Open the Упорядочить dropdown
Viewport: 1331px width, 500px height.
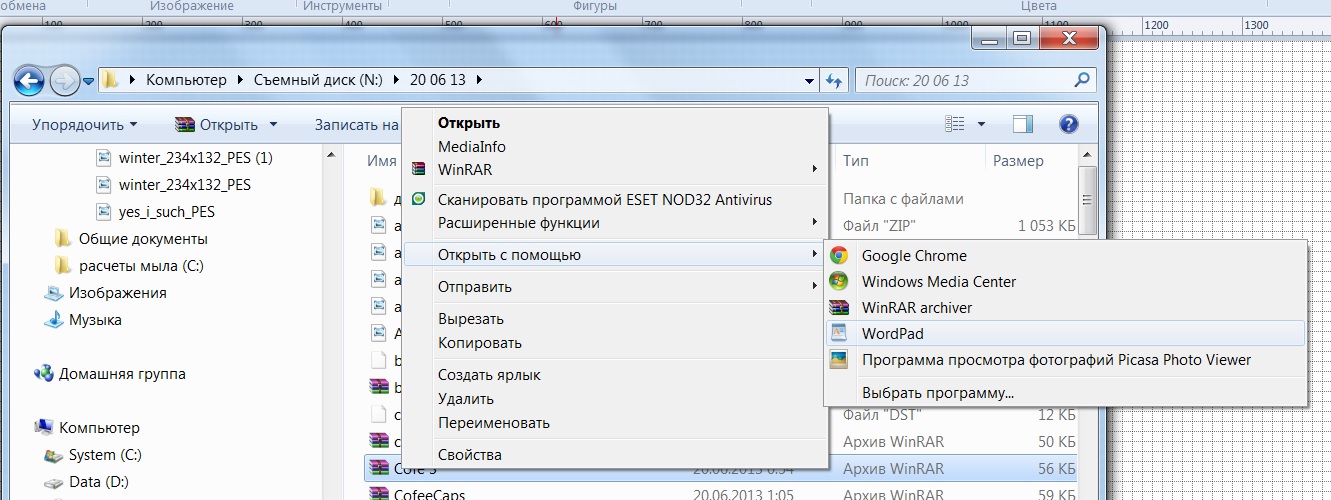pyautogui.click(x=84, y=125)
